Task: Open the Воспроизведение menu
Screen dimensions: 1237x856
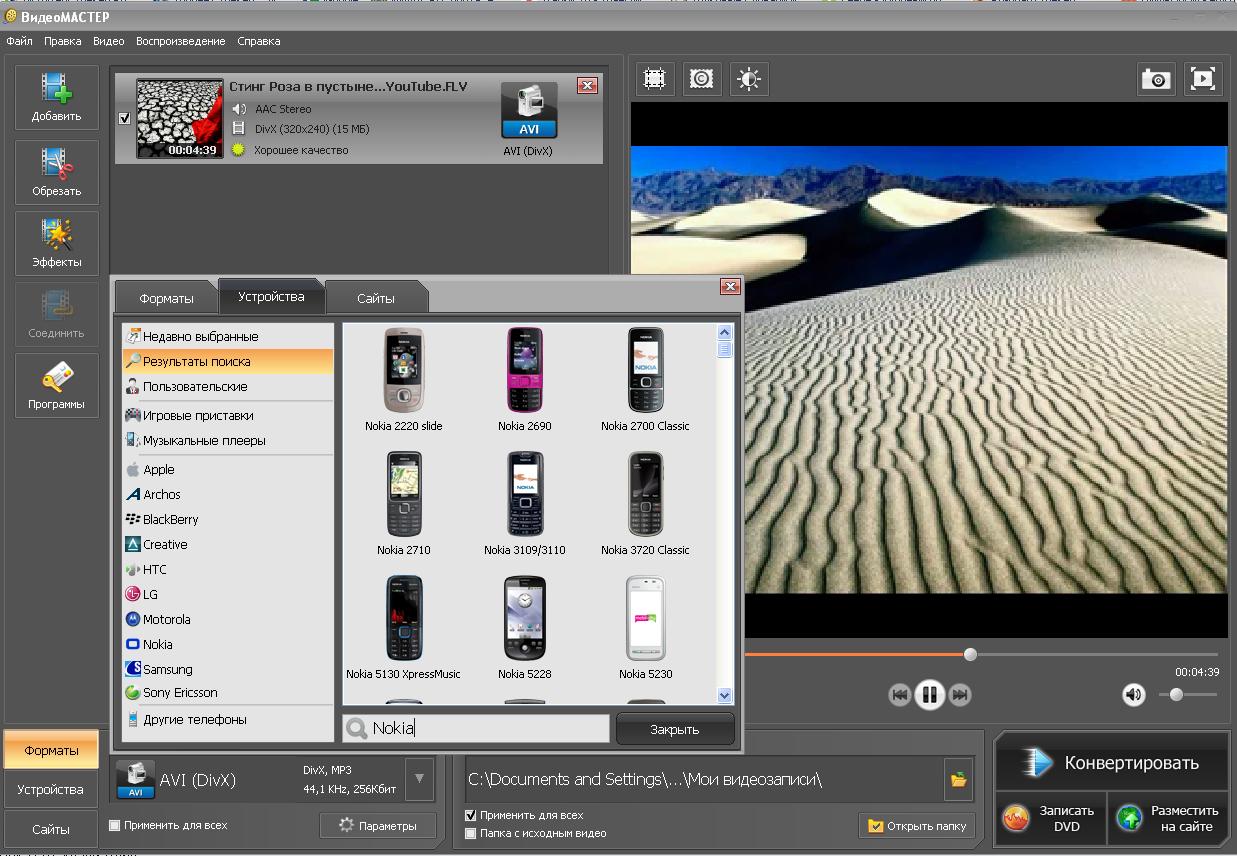Action: 180,41
